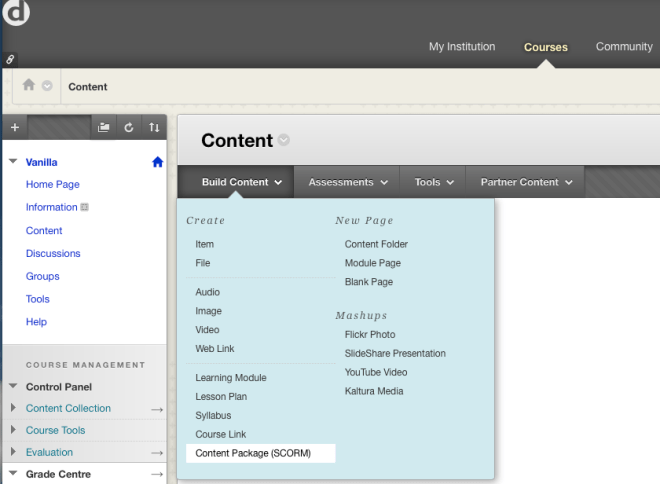The width and height of the screenshot is (660, 484).
Task: Choose Image in Build Content menu
Action: tap(208, 311)
